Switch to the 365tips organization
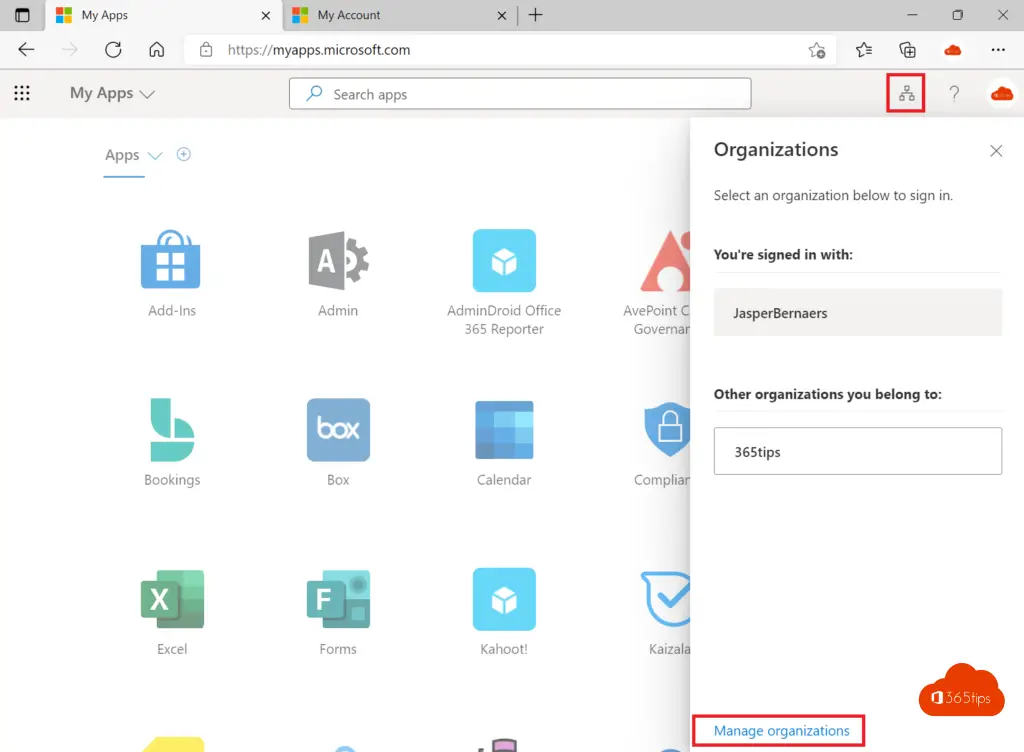 coord(857,451)
